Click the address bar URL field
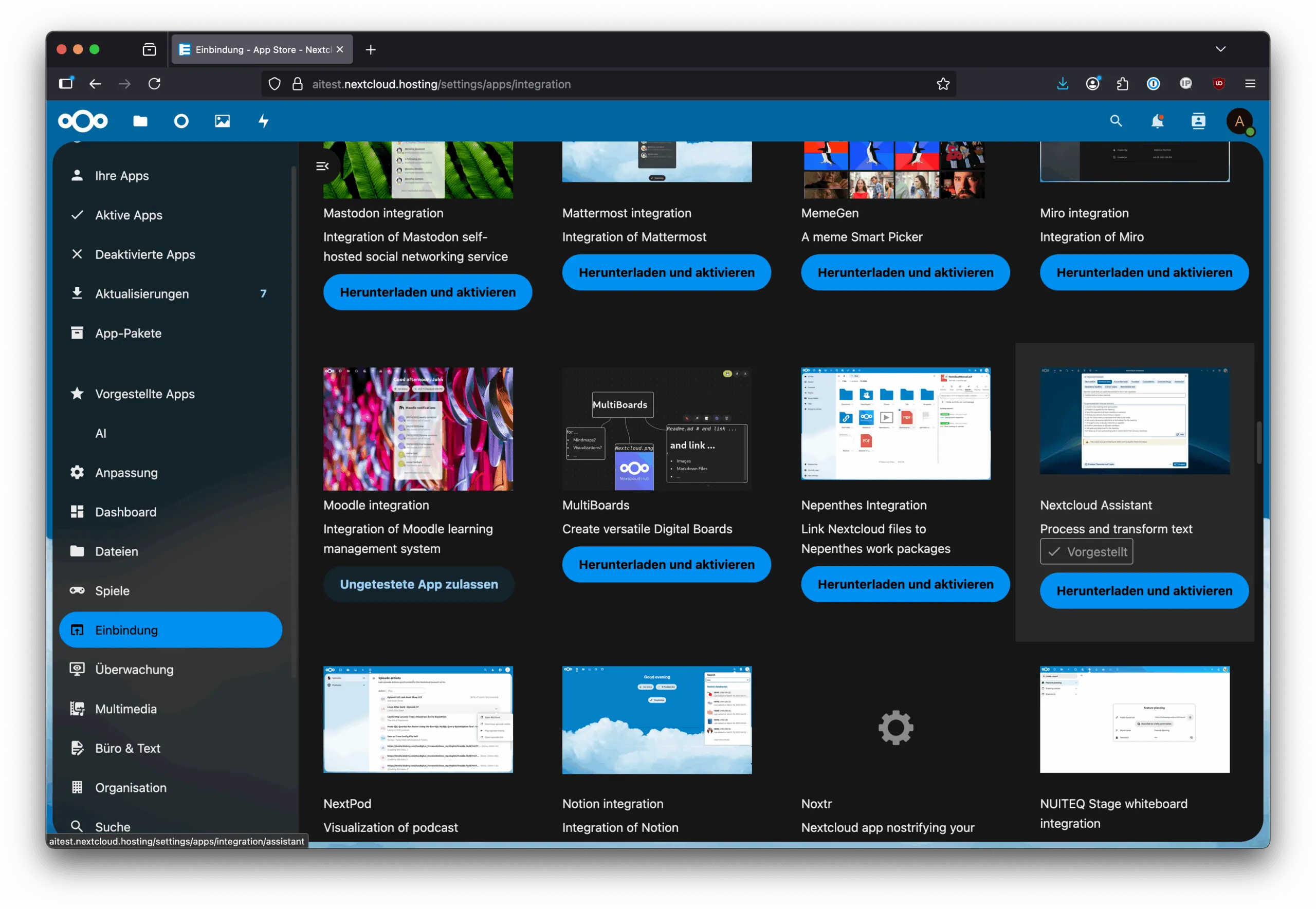The image size is (1316, 909). (x=609, y=84)
